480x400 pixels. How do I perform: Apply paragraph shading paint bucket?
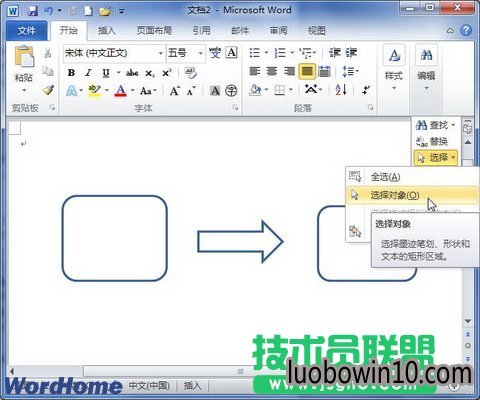255,90
